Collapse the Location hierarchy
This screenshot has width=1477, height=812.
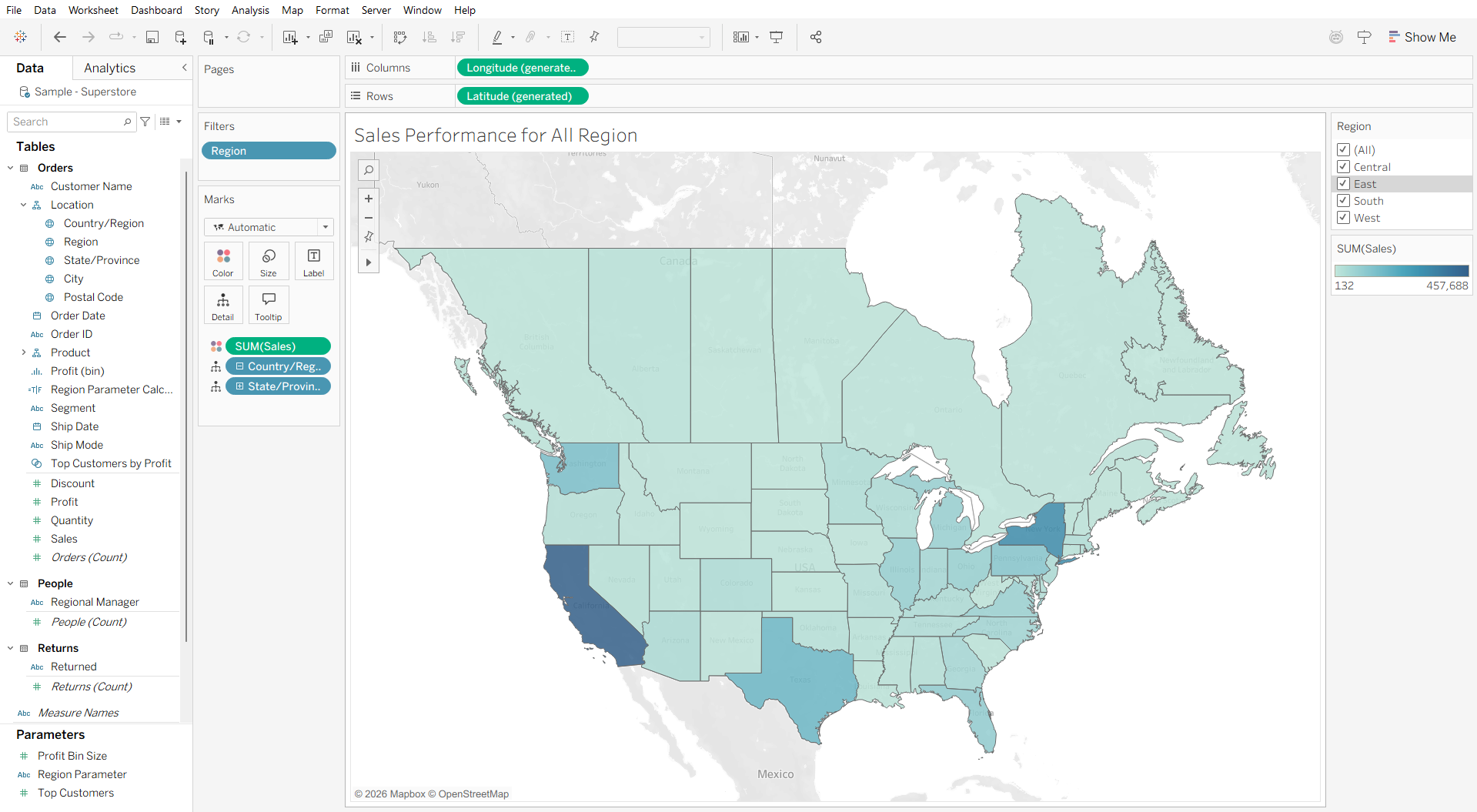pos(24,205)
